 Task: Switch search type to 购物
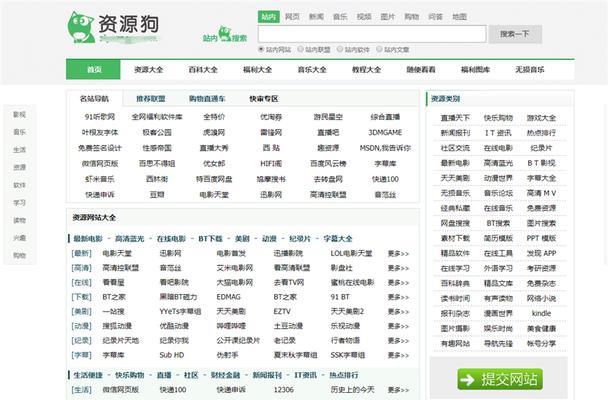[412, 17]
